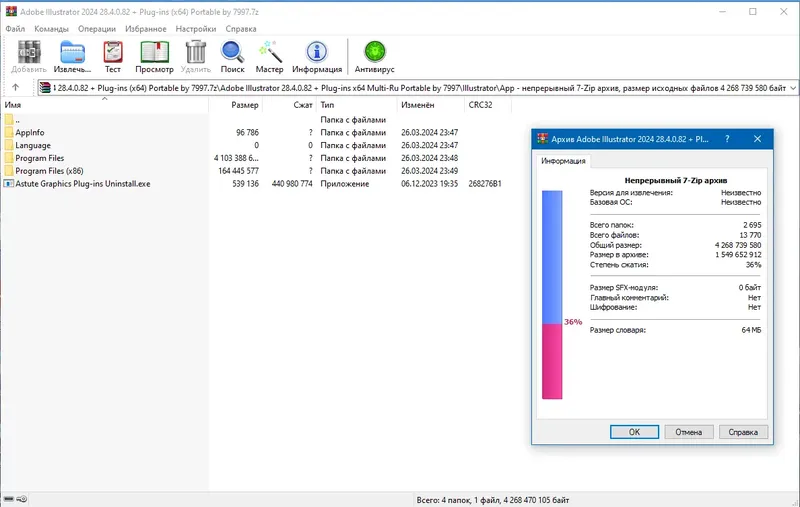Run the Тест archive test tool
This screenshot has width=800, height=507.
[x=113, y=53]
